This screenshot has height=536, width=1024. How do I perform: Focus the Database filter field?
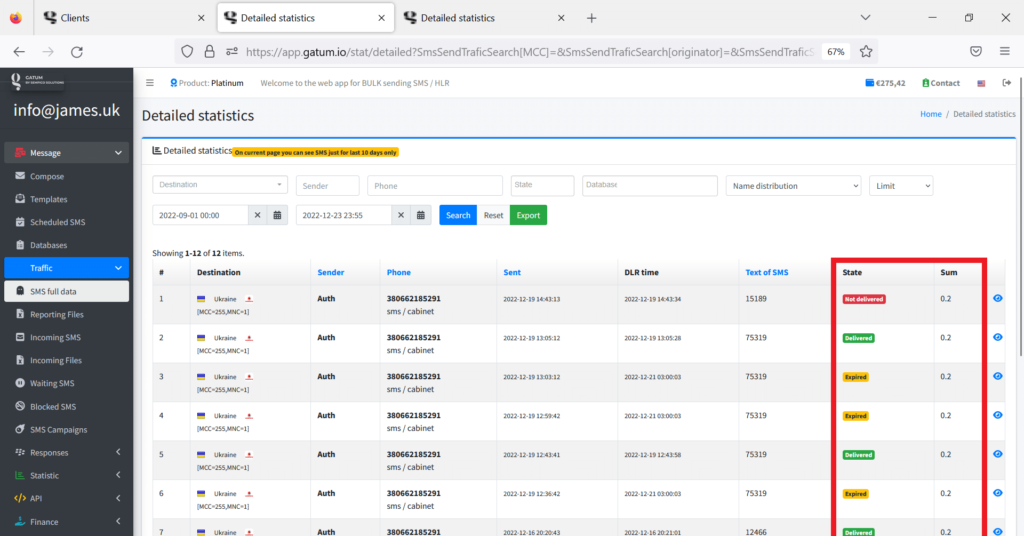coord(650,185)
